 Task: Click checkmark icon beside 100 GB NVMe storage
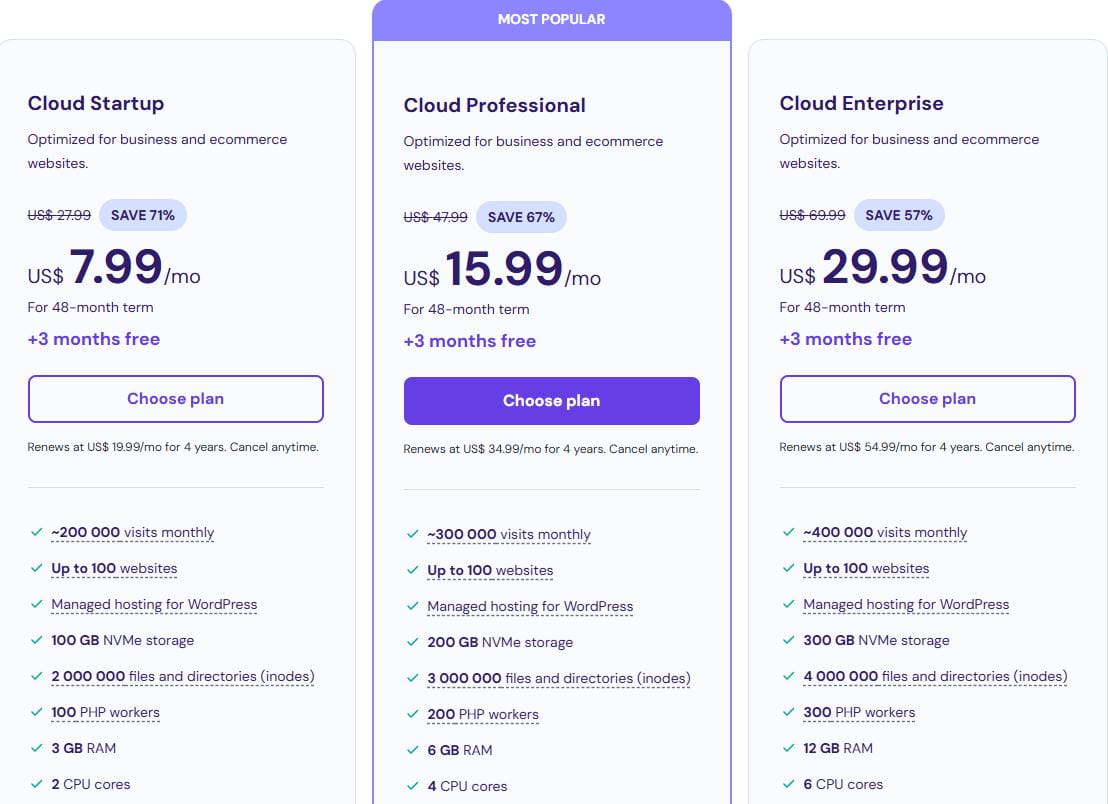tap(36, 641)
